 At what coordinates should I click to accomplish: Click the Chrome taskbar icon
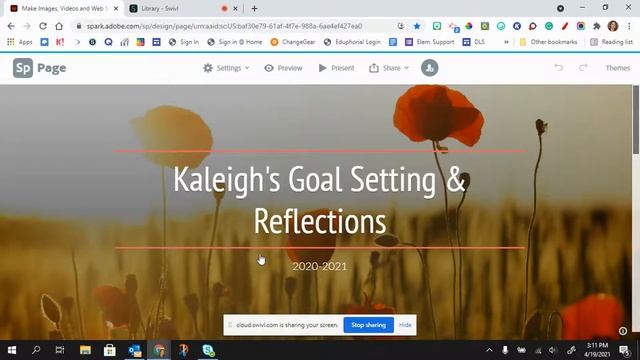tap(159, 350)
